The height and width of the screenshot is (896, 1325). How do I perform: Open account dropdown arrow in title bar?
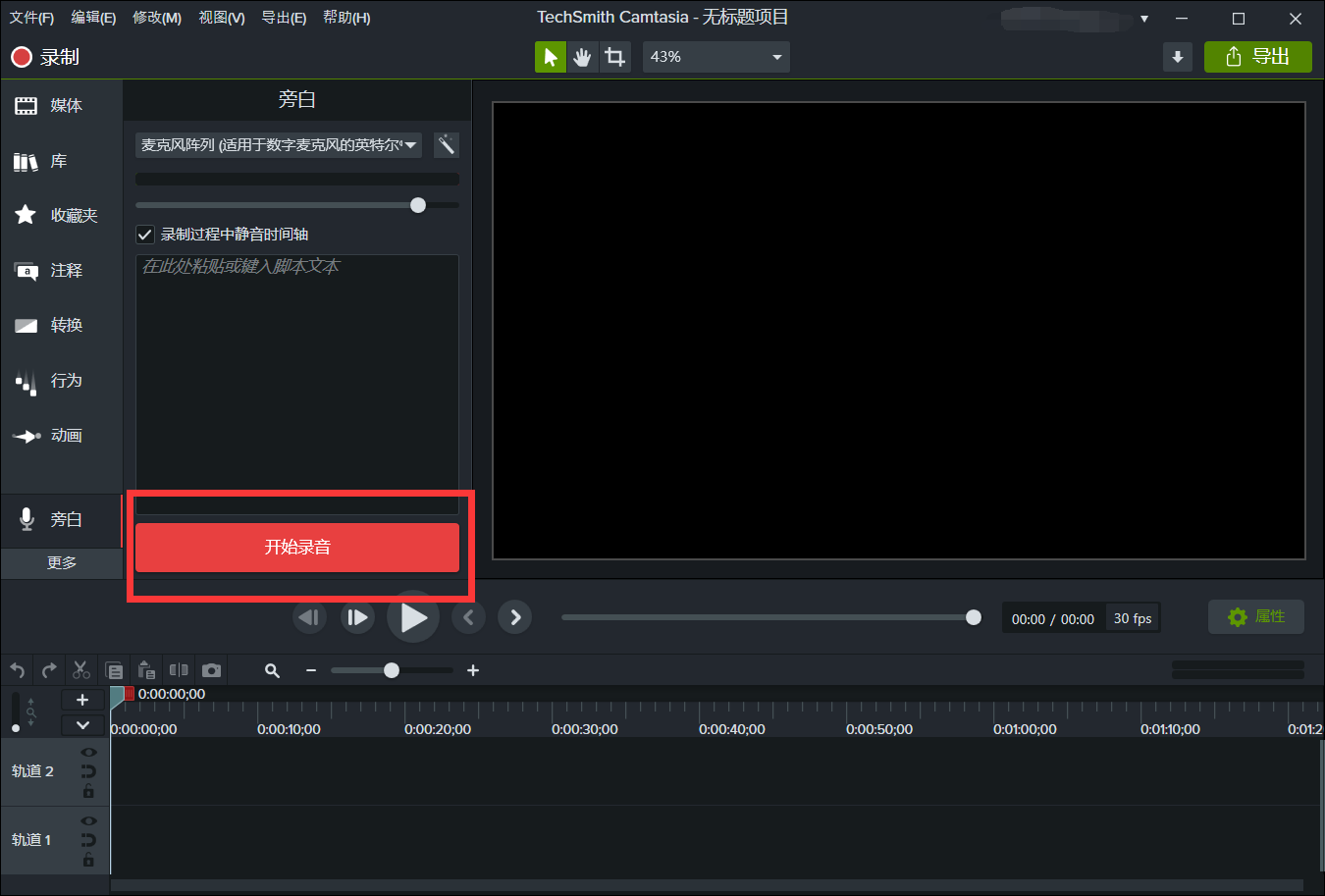(x=1144, y=19)
